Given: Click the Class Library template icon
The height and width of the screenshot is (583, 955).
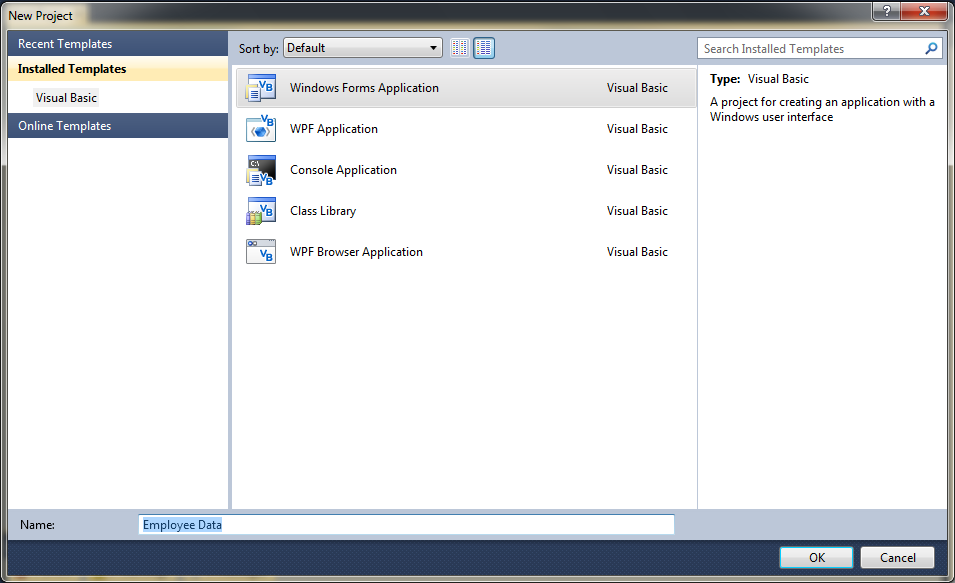Looking at the screenshot, I should click(261, 211).
